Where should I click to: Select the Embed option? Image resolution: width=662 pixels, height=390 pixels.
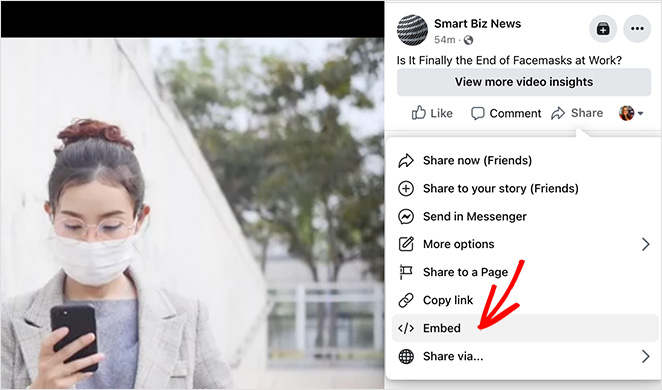coord(525,328)
